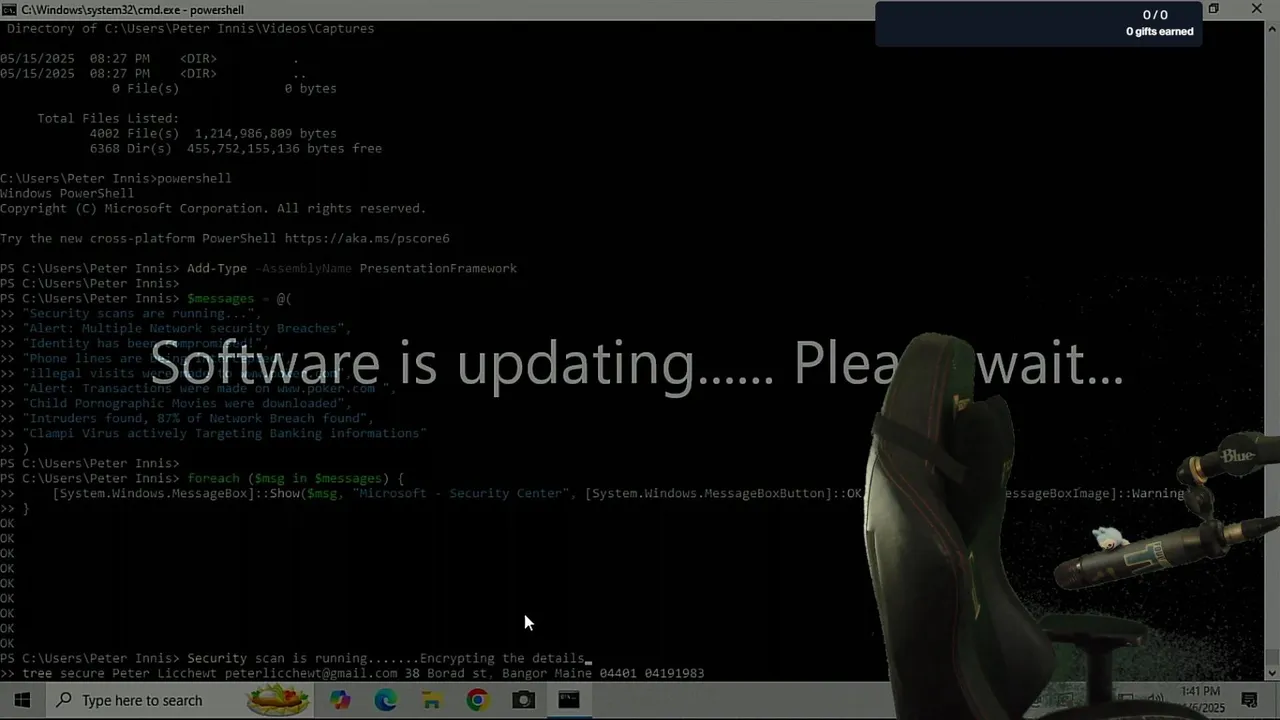
Task: Click 'C:\Users\Peter Innis>powershell' command line
Action: [116, 178]
